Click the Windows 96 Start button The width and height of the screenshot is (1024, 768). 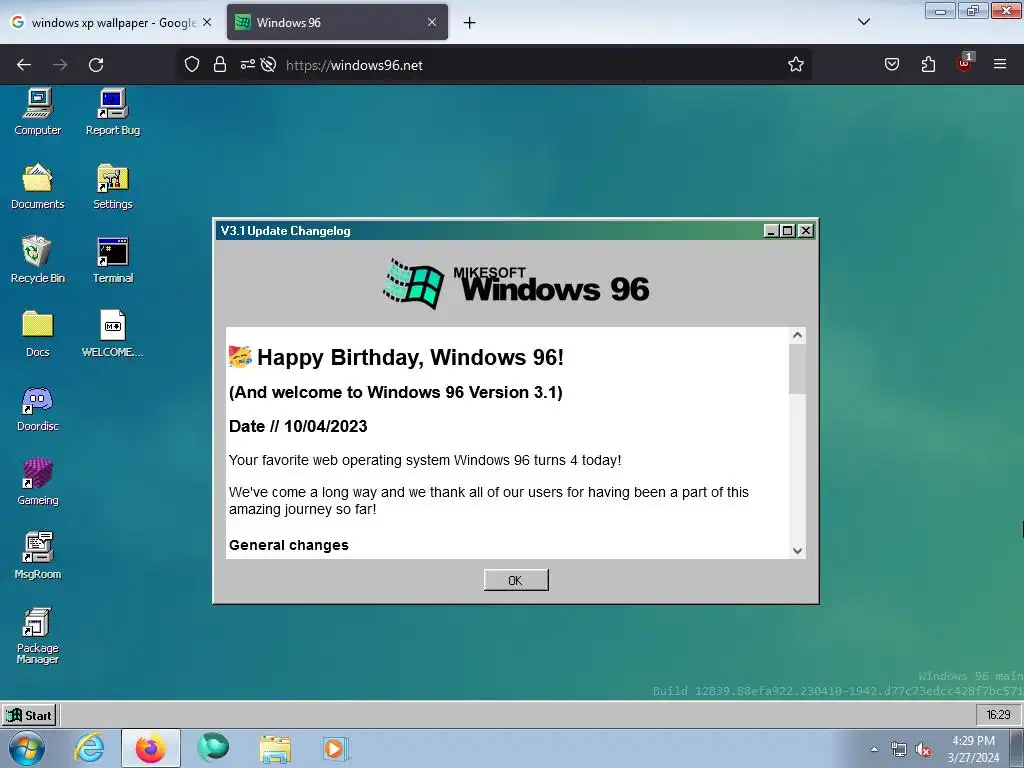pyautogui.click(x=29, y=715)
